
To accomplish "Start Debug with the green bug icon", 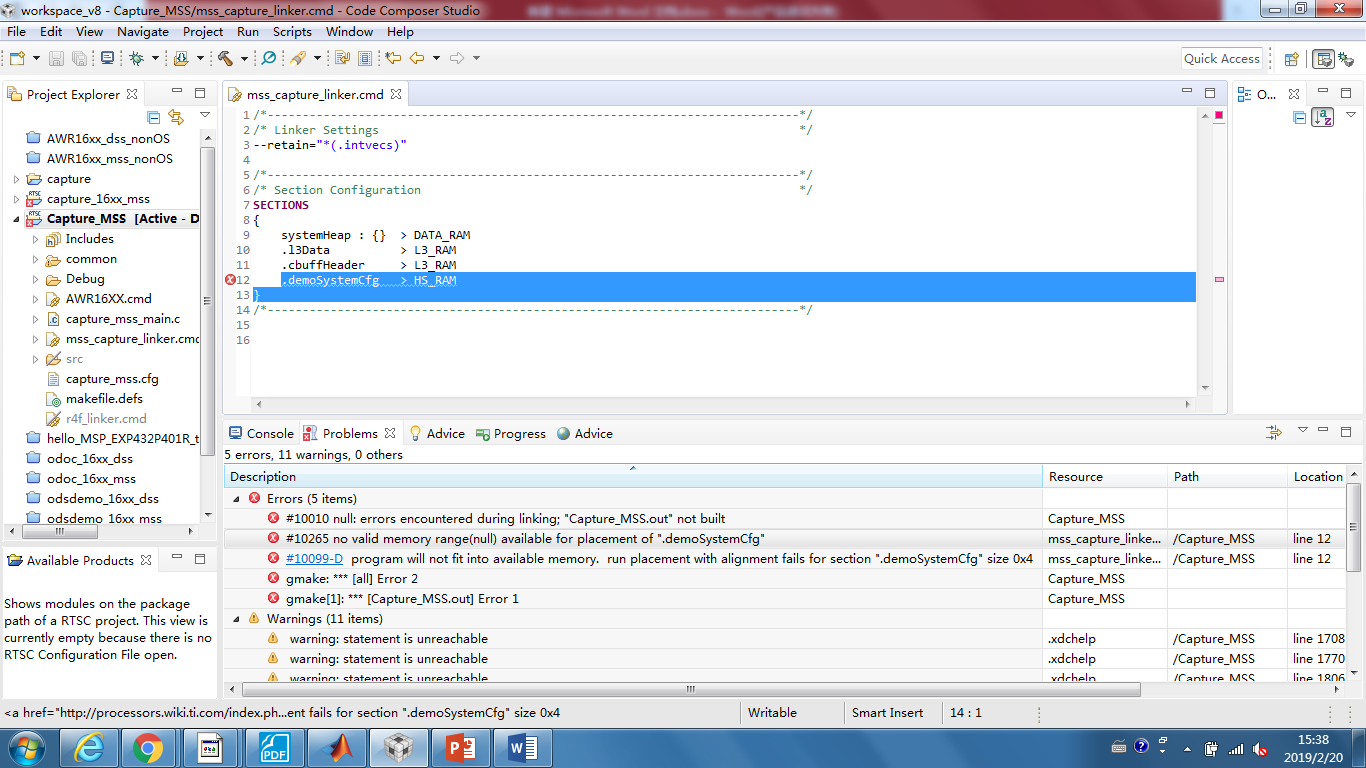I will coord(136,58).
